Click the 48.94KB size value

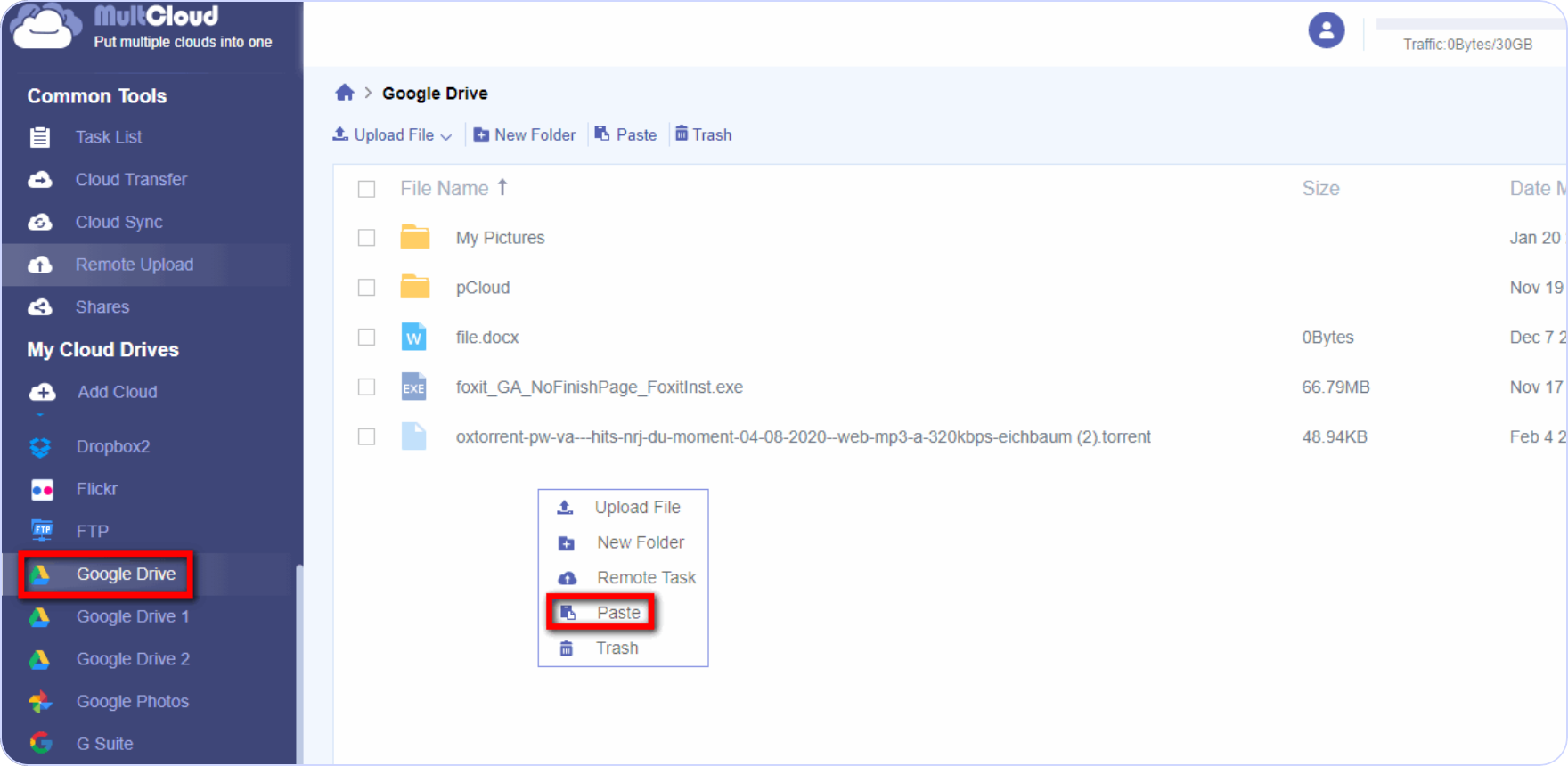[1335, 437]
